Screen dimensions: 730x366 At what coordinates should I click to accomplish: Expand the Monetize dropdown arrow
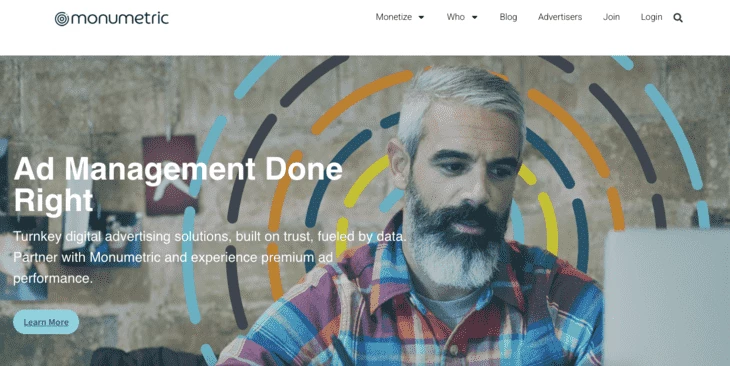tap(421, 17)
